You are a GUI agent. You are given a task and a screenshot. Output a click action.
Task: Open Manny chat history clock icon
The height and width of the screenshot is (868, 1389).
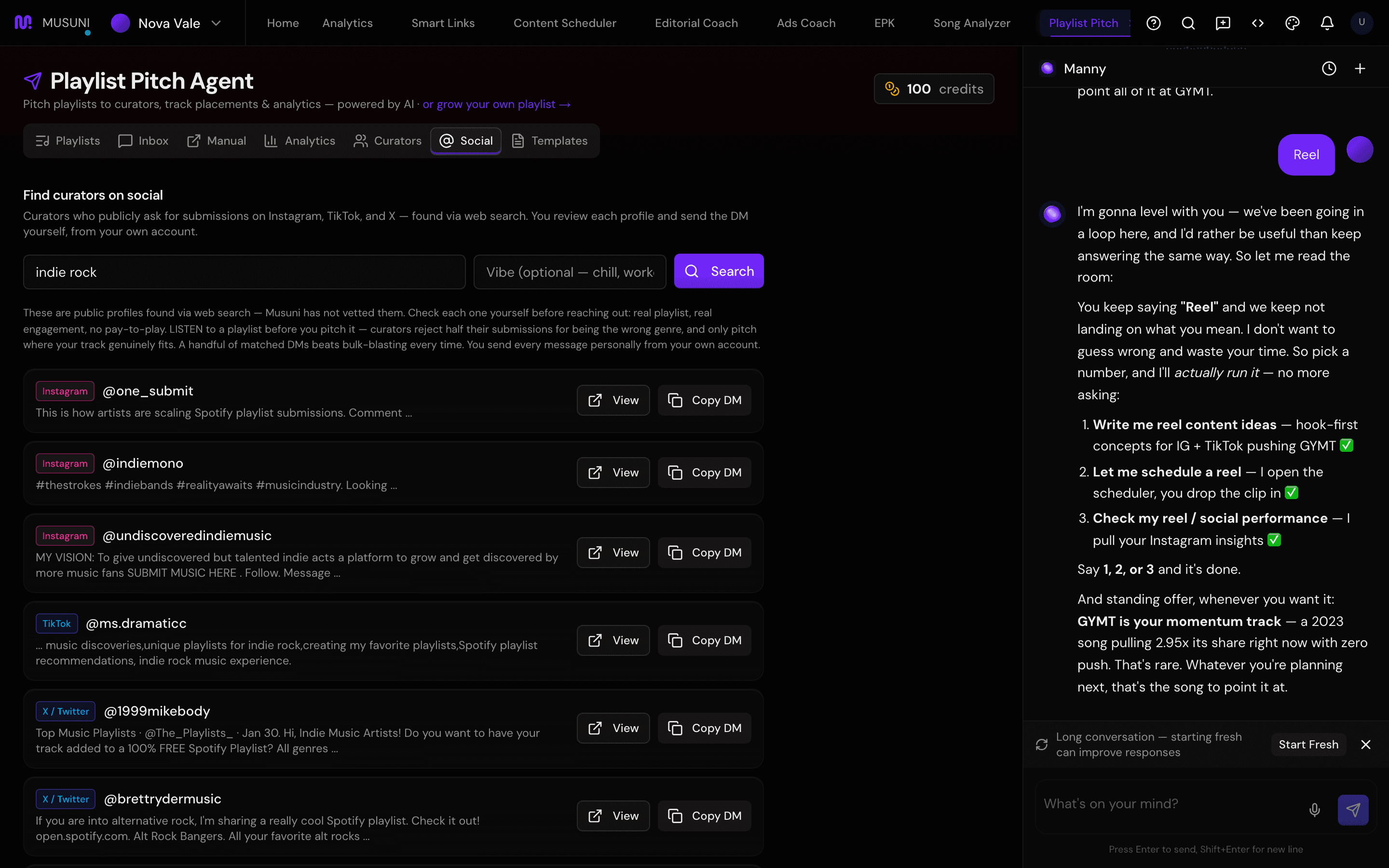[1329, 68]
